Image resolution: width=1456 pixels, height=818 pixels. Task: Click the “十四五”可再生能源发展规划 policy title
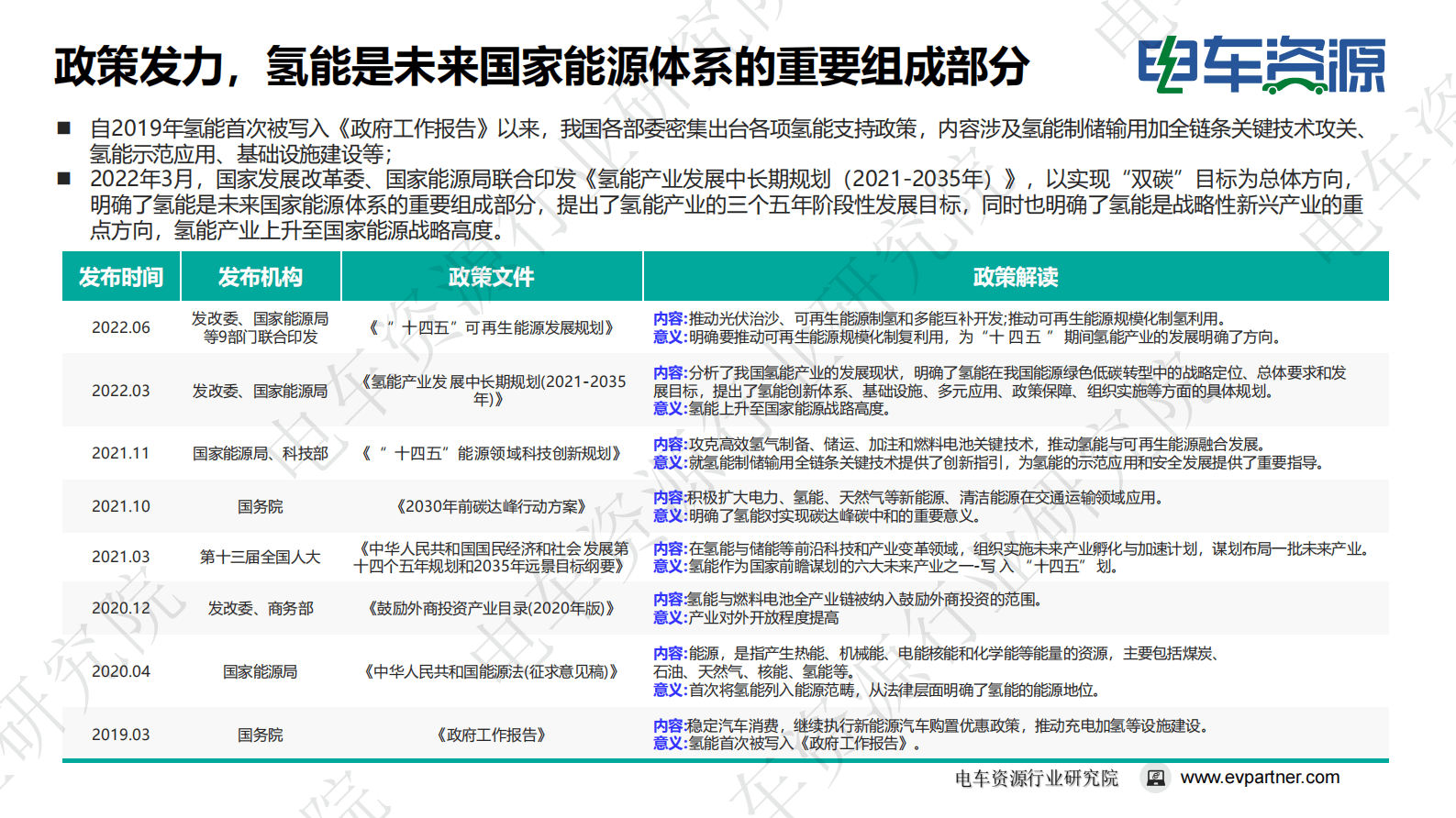click(492, 327)
